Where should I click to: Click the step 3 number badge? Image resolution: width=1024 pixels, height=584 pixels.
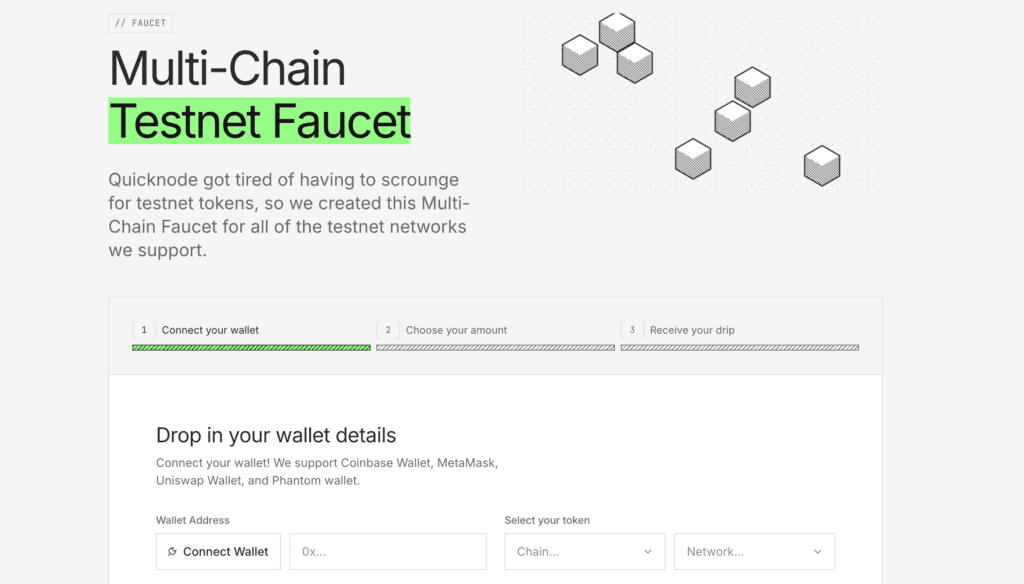click(x=632, y=330)
